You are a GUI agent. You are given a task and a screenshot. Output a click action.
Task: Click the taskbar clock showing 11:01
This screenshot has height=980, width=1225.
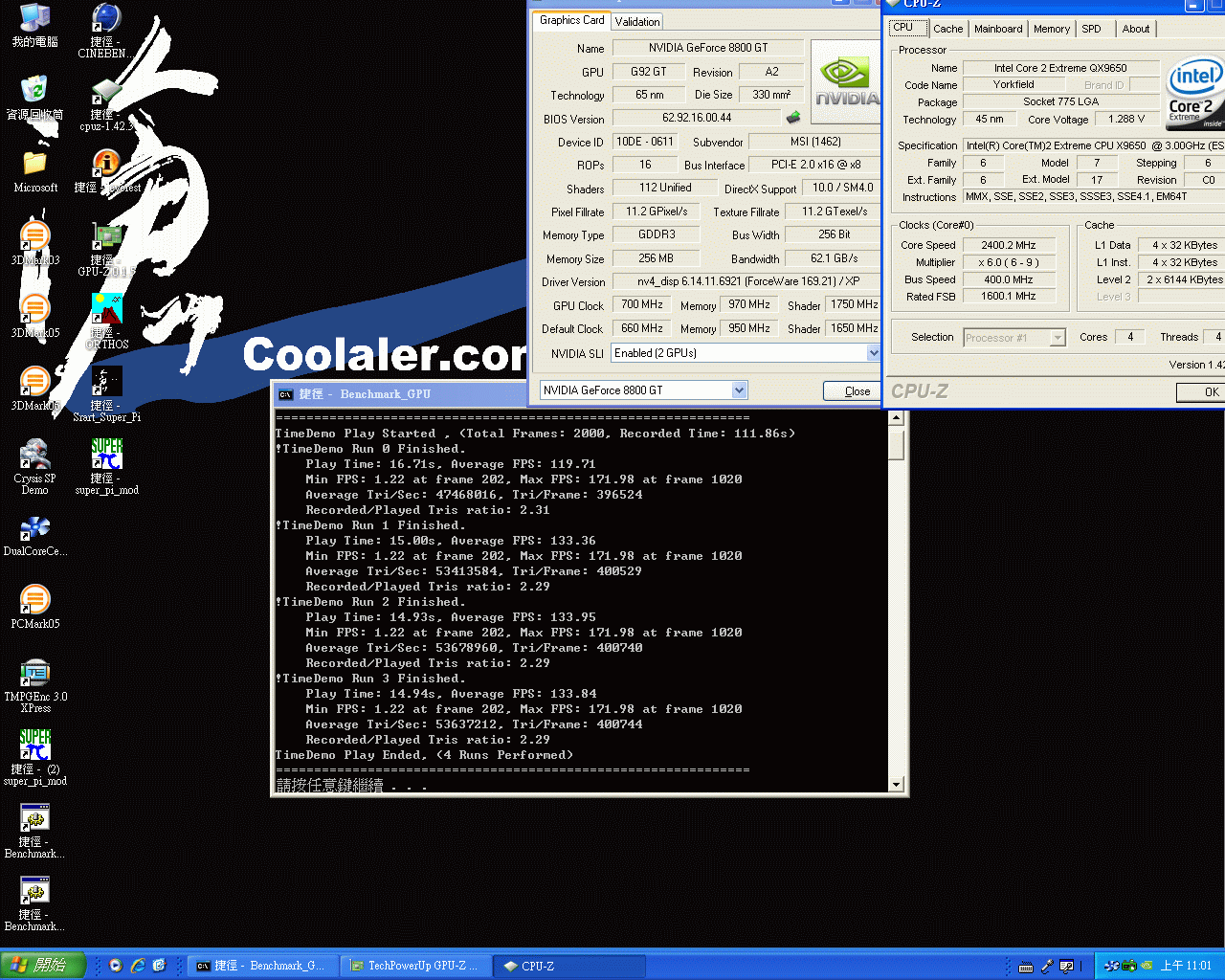(1186, 966)
